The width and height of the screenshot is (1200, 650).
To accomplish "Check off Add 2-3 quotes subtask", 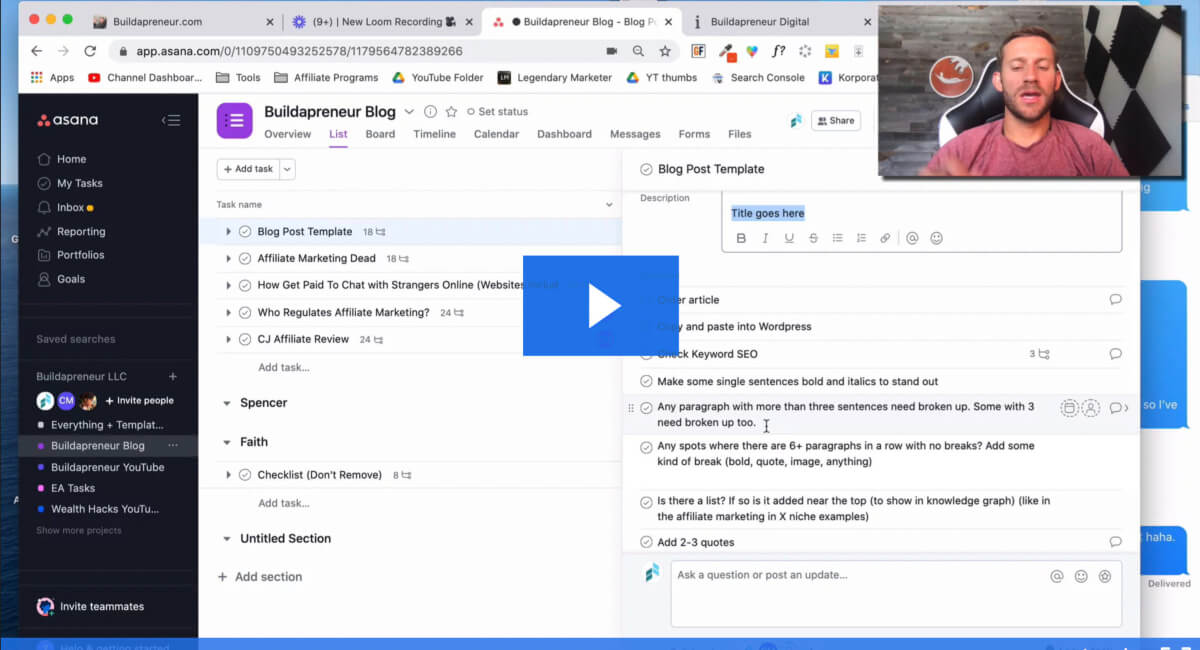I will click(x=646, y=542).
